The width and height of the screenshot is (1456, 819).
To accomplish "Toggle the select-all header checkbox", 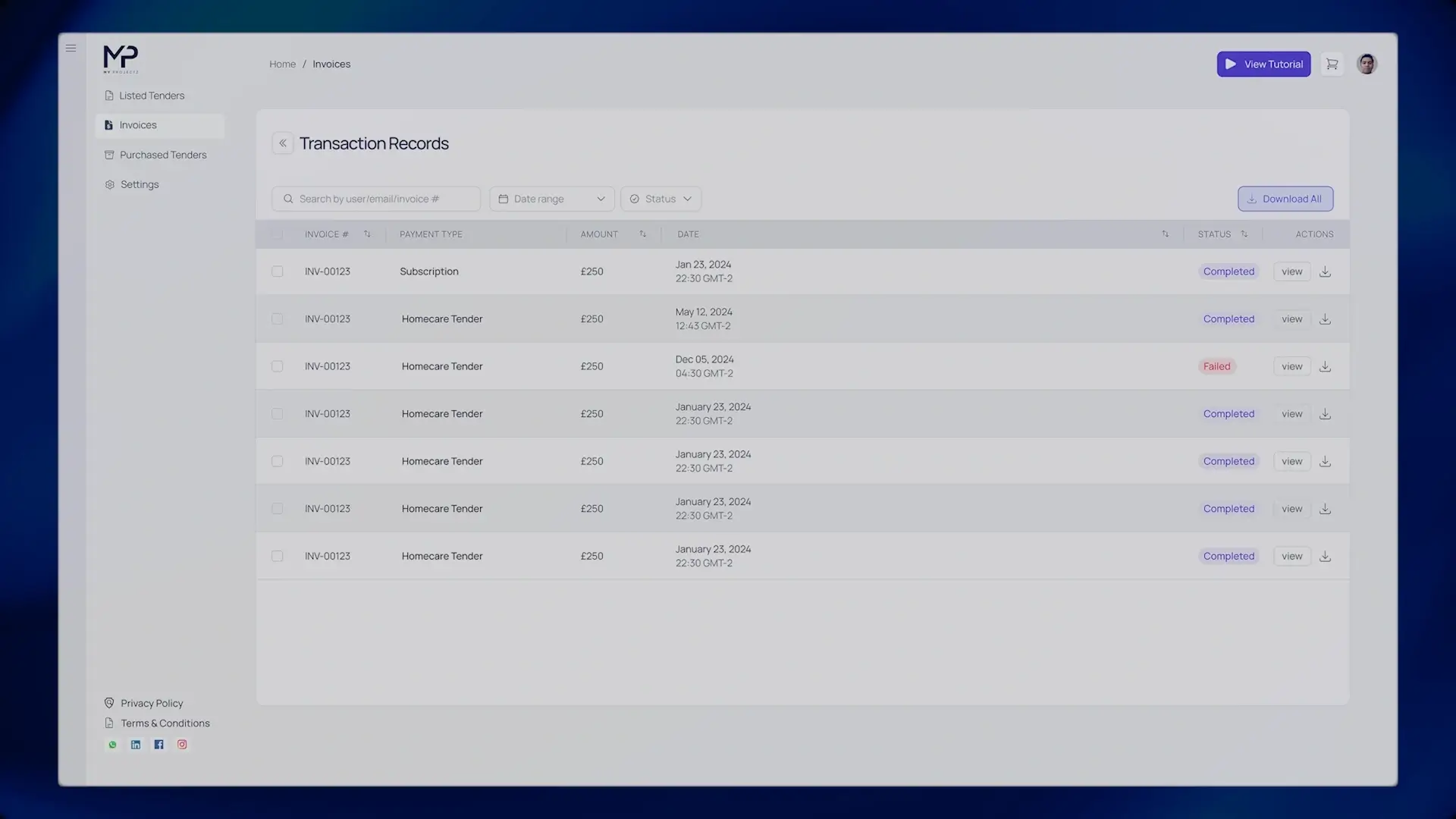I will 278,234.
